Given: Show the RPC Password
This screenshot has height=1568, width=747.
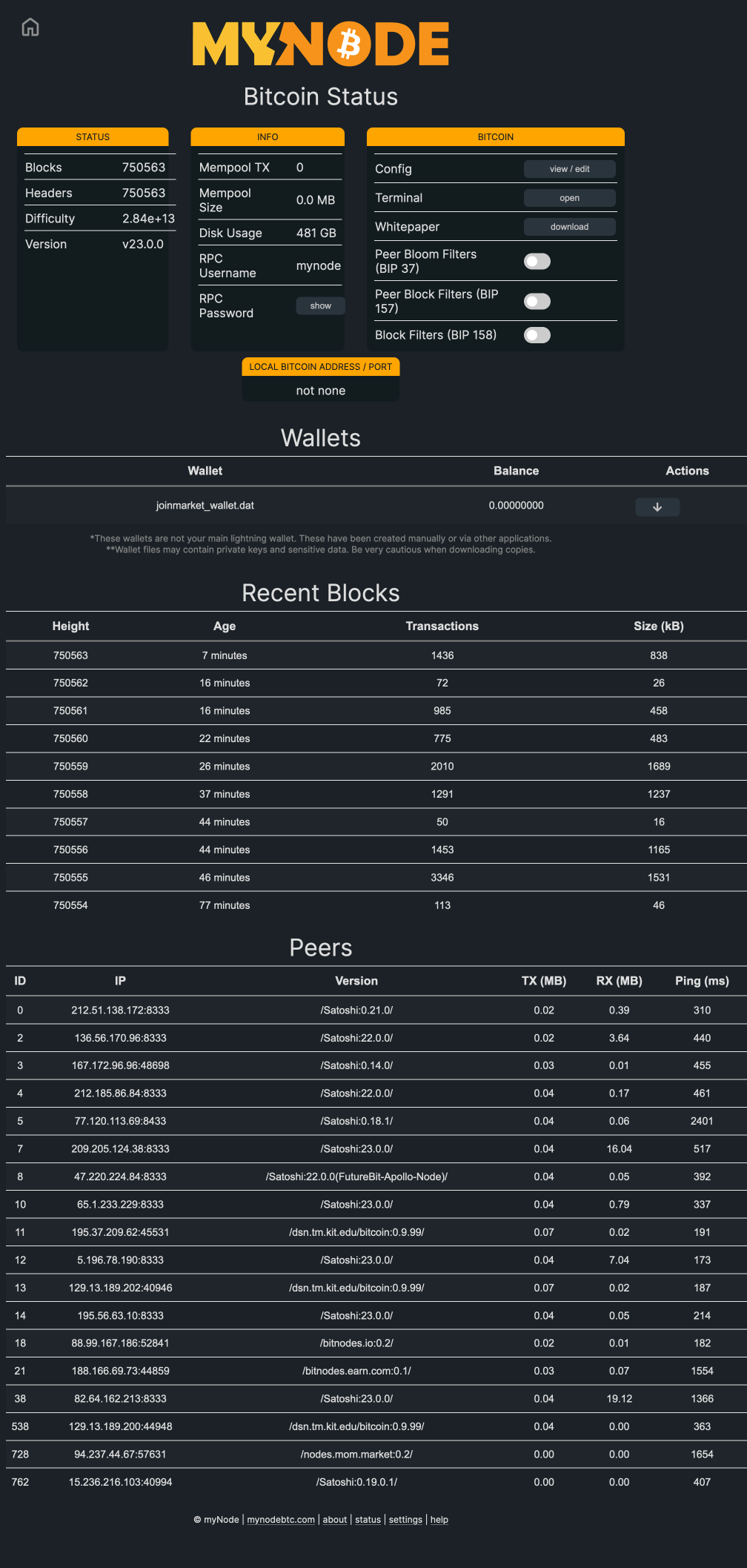Looking at the screenshot, I should 320,306.
